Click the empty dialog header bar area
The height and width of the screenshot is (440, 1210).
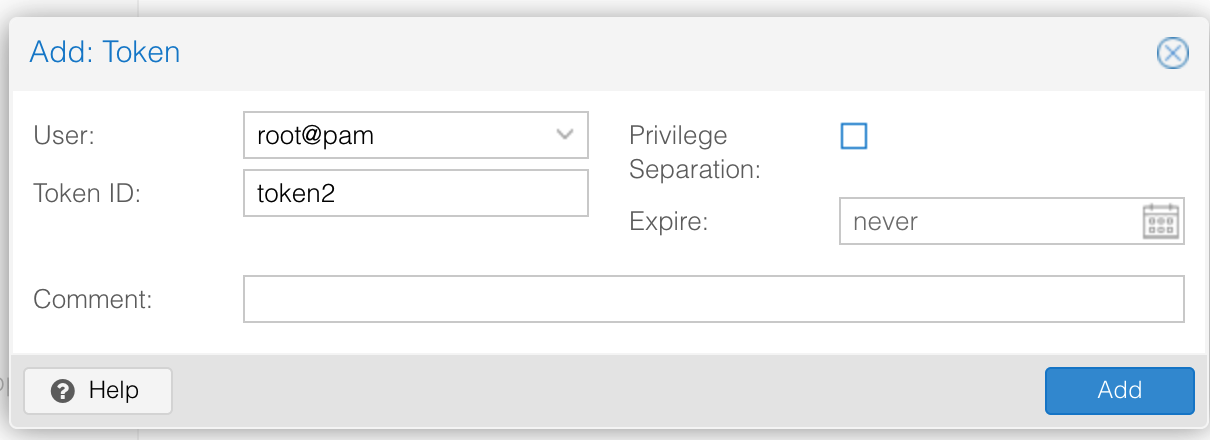[x=650, y=52]
